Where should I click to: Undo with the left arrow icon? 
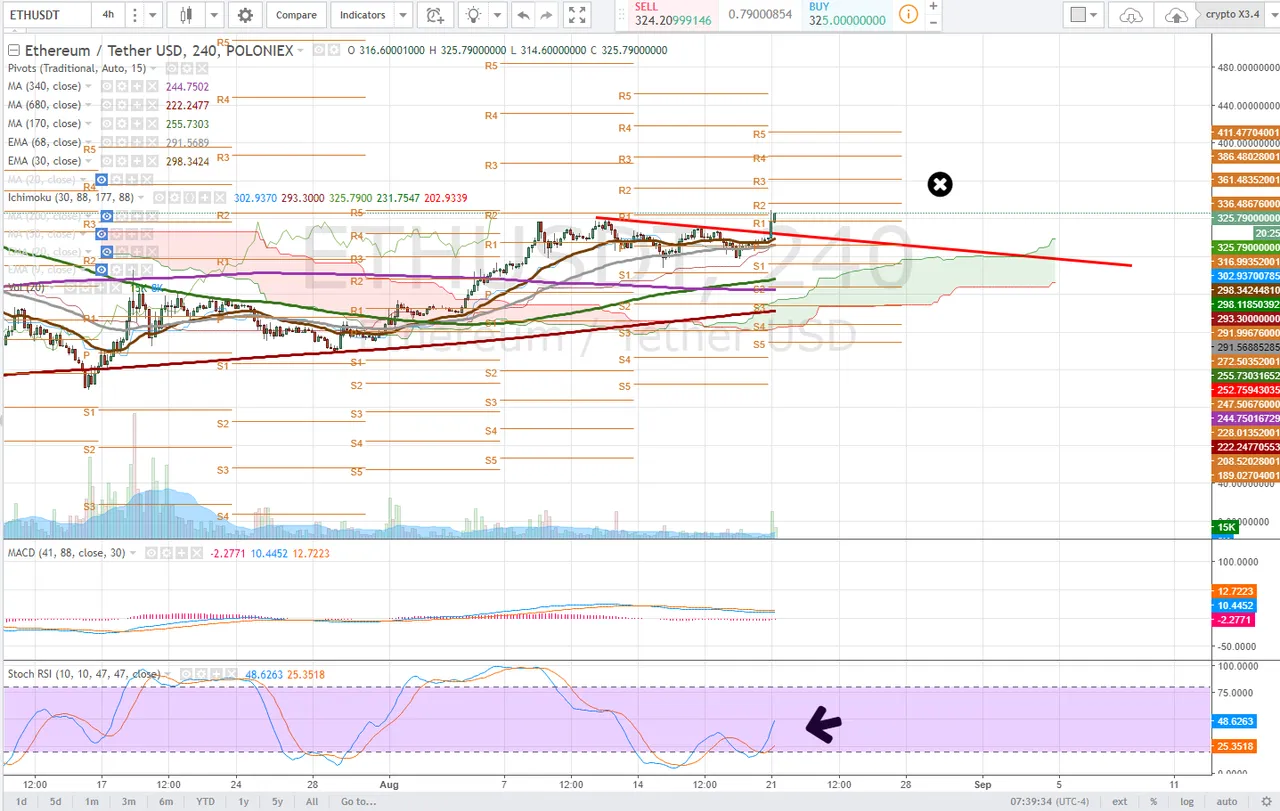pyautogui.click(x=523, y=15)
